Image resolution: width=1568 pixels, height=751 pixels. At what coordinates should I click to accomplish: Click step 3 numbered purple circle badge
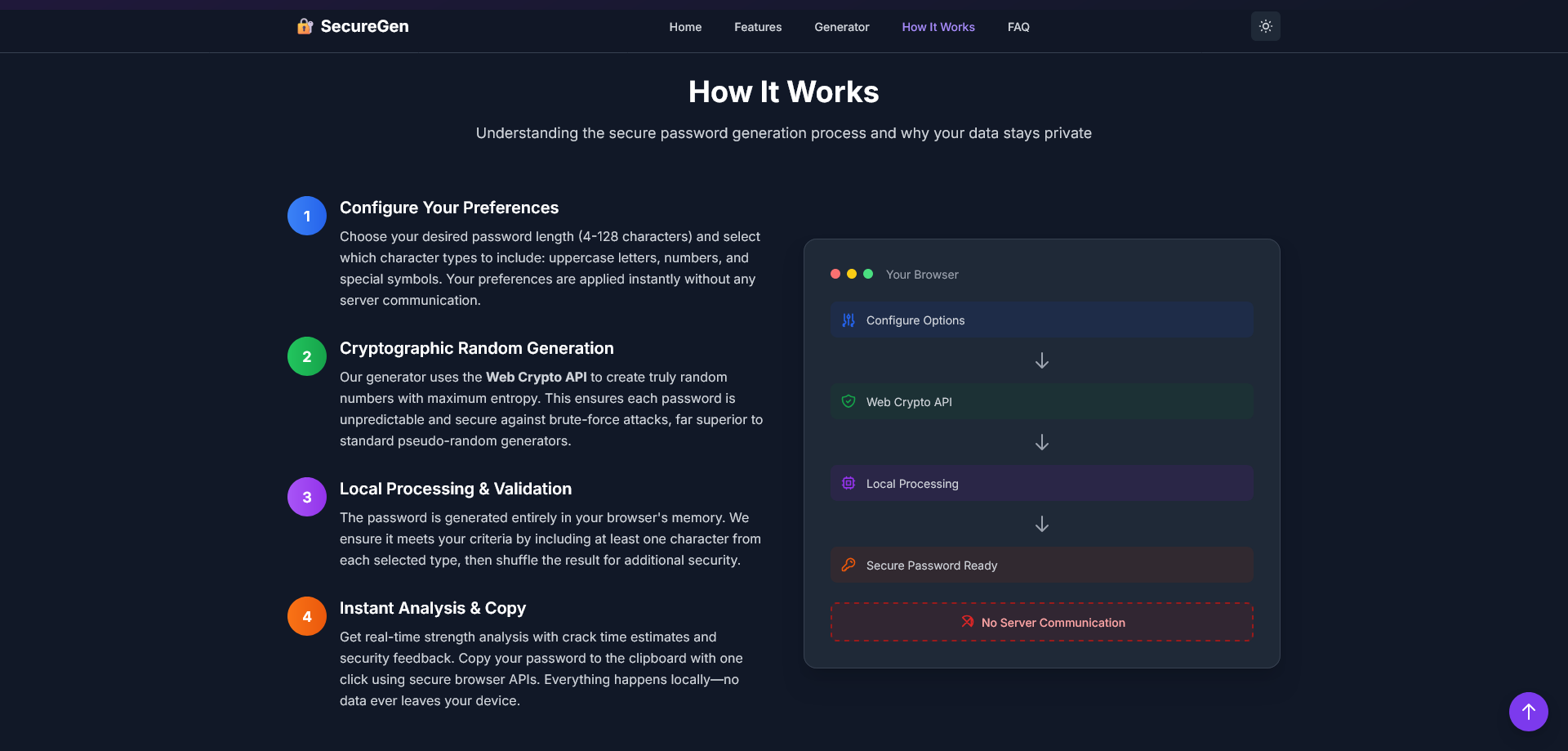pos(306,496)
